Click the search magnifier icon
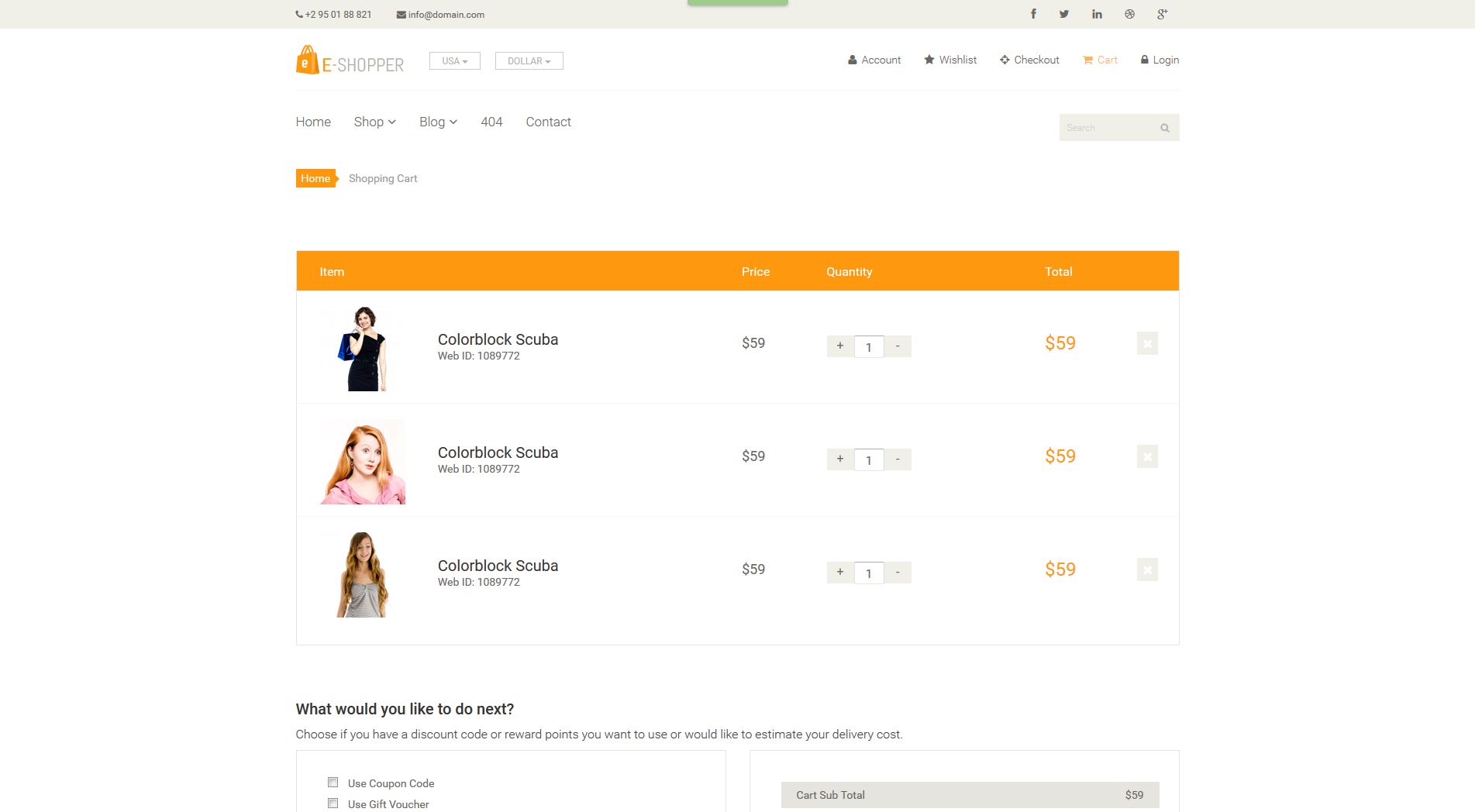 click(1164, 128)
